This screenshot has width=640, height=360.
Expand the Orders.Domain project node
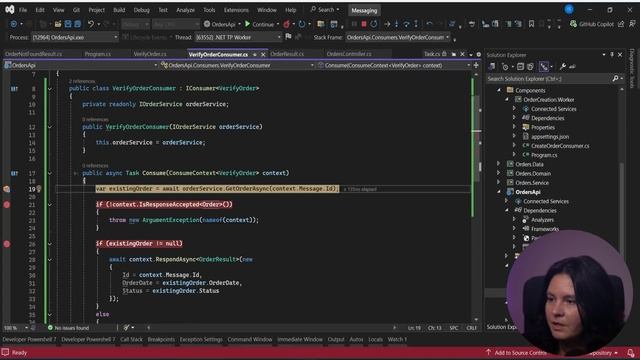coord(499,173)
